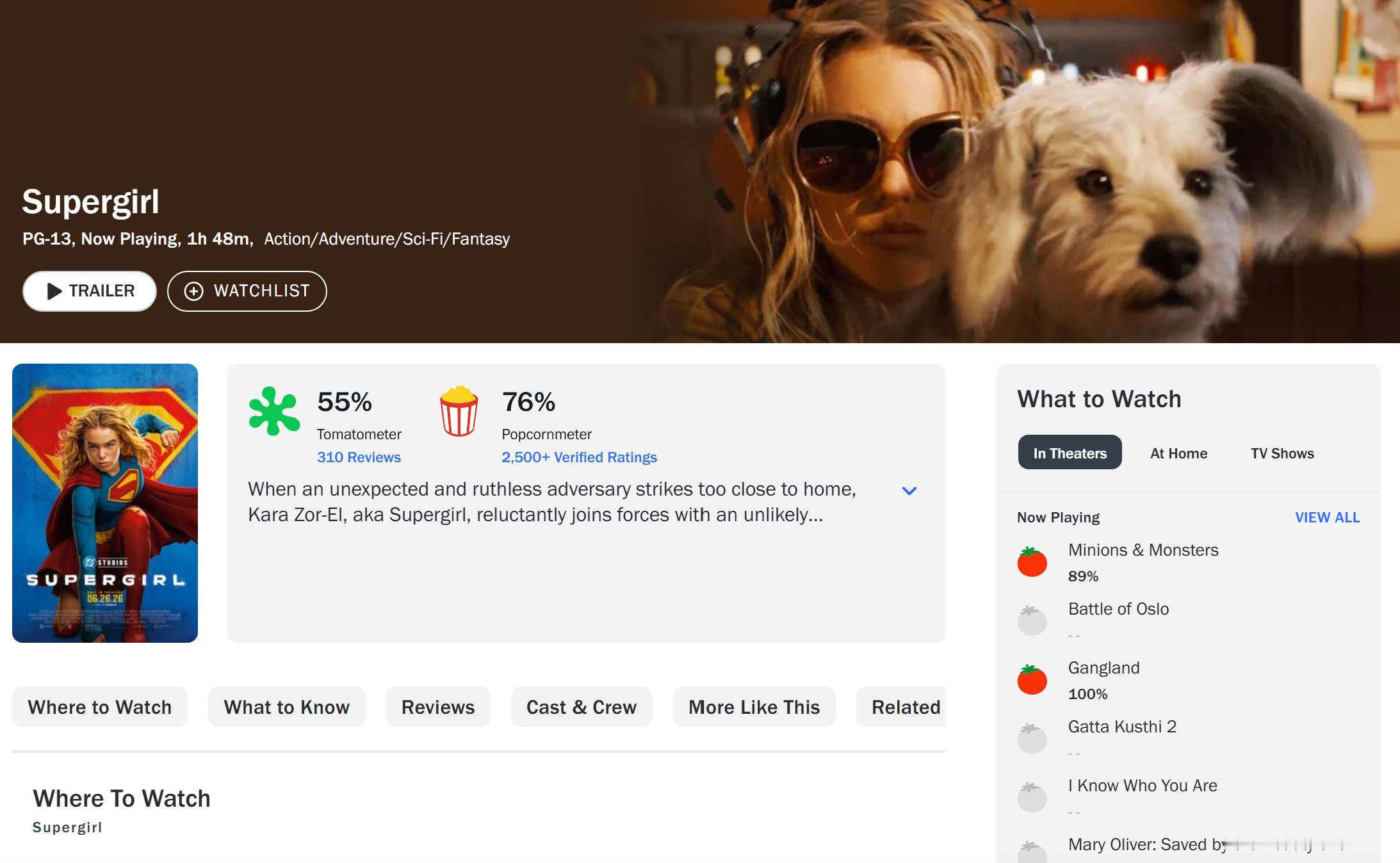The image size is (1400, 863).
Task: Click the red tomato icon beside Minions & Monsters
Action: tap(1032, 561)
